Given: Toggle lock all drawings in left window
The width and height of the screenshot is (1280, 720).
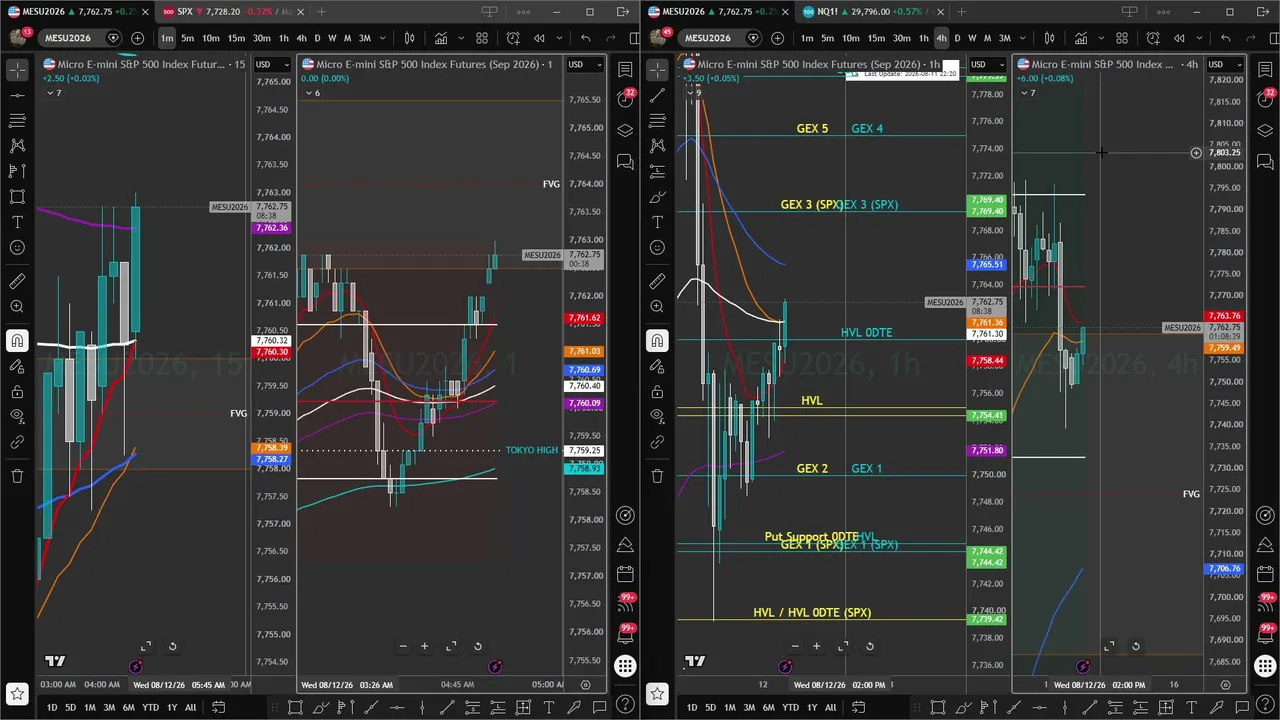Looking at the screenshot, I should click(17, 391).
